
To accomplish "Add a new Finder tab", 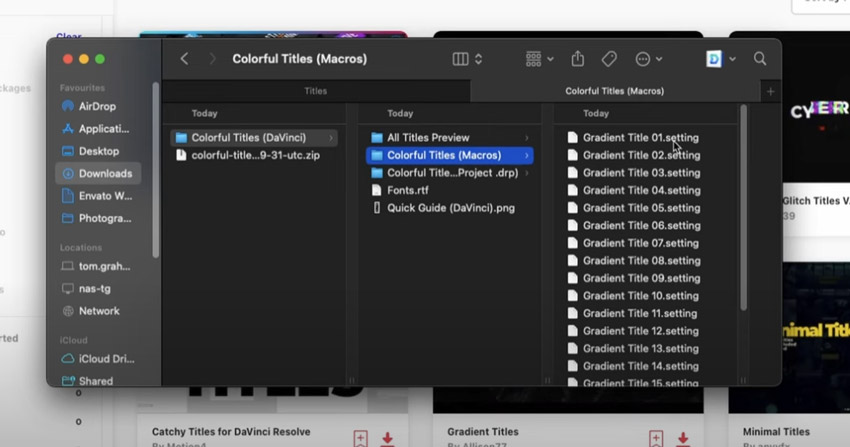I will (x=770, y=92).
